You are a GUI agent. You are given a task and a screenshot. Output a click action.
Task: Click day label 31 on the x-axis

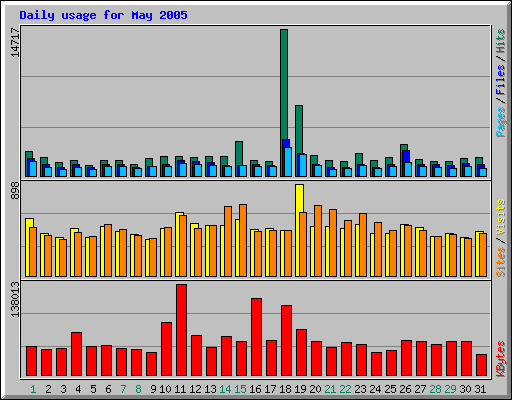(x=480, y=389)
